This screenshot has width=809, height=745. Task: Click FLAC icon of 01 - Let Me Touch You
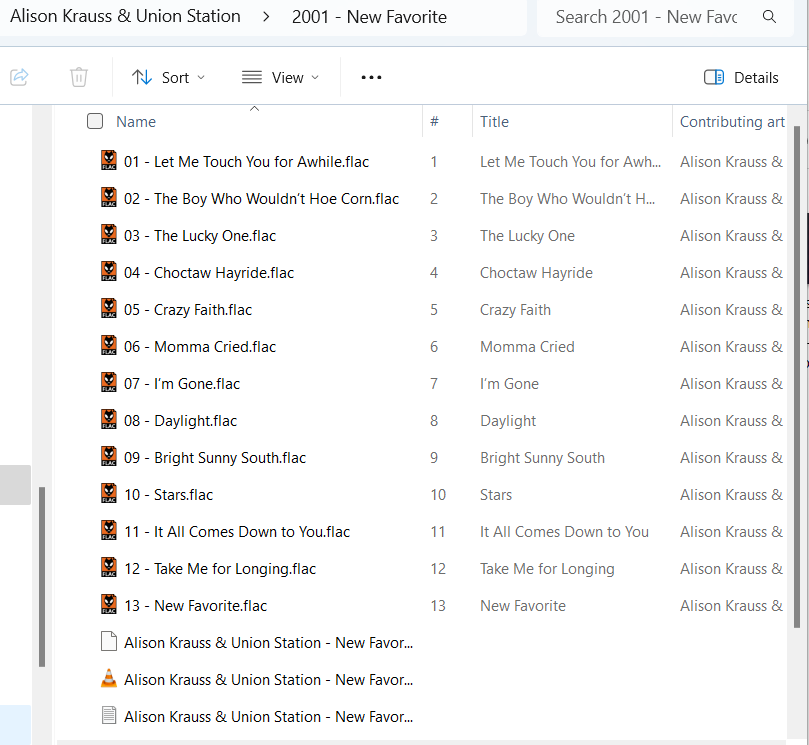point(109,160)
